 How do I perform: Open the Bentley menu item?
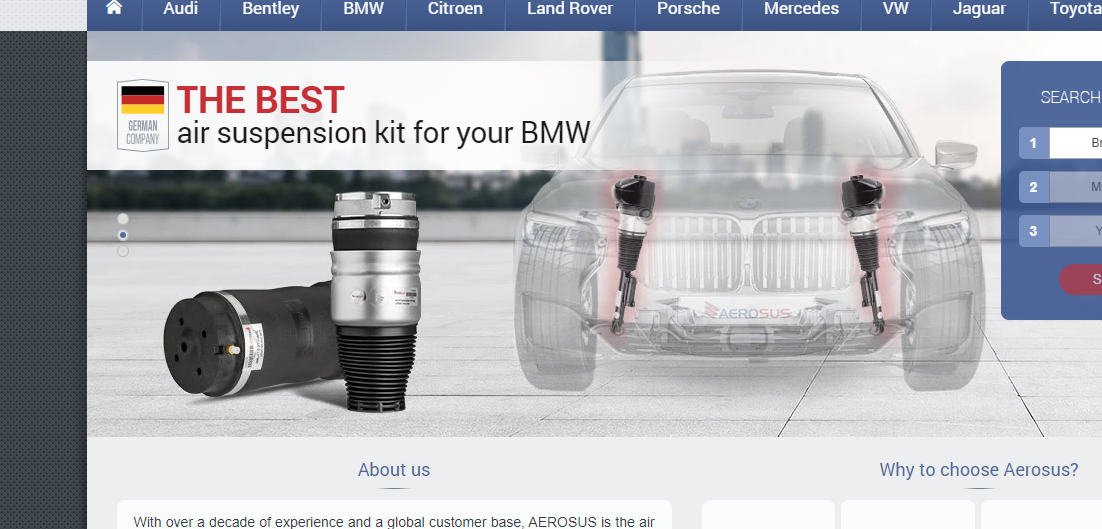[x=271, y=9]
